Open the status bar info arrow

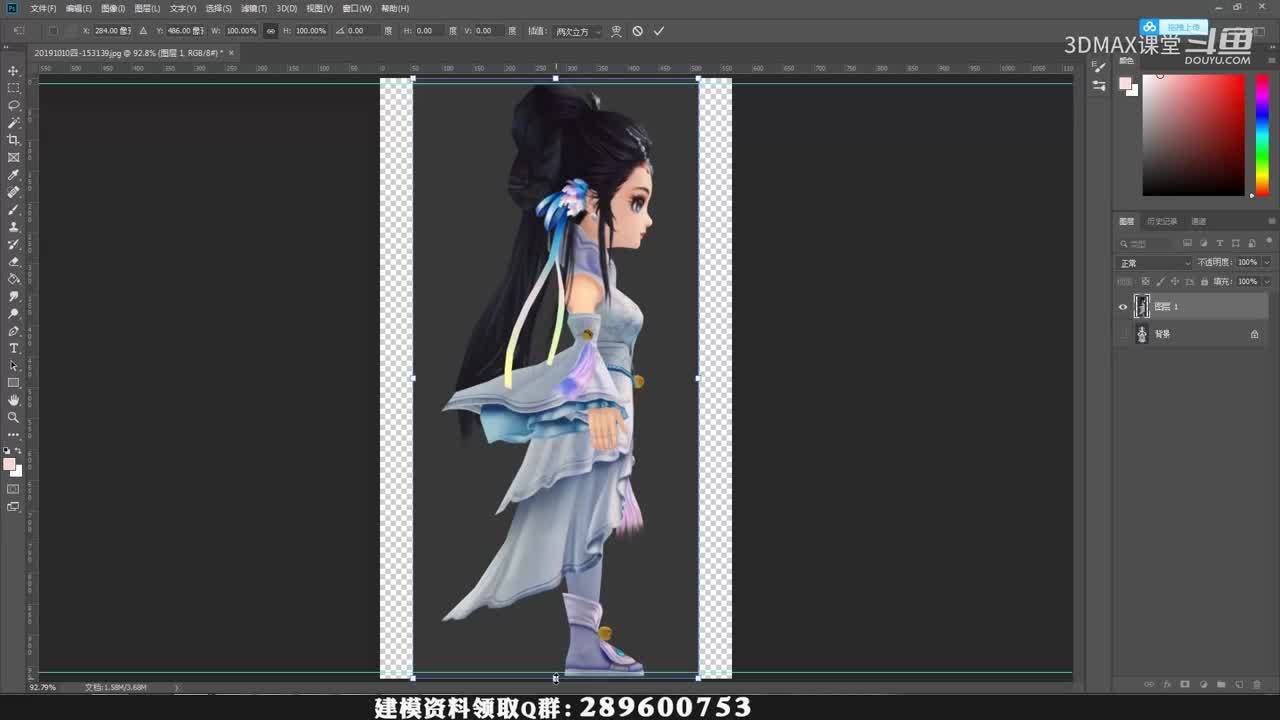click(x=177, y=687)
